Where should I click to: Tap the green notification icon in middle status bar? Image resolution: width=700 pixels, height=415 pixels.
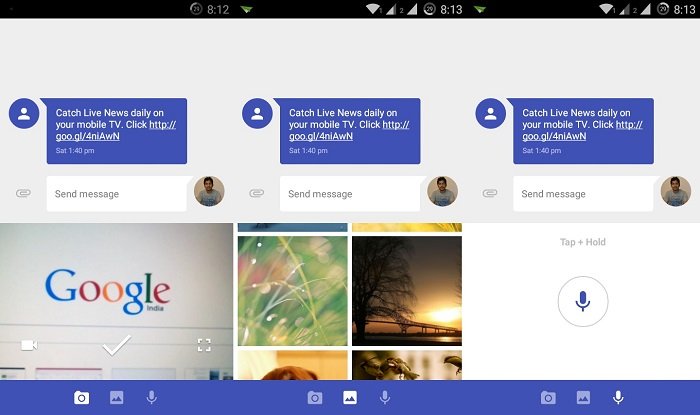(x=247, y=9)
